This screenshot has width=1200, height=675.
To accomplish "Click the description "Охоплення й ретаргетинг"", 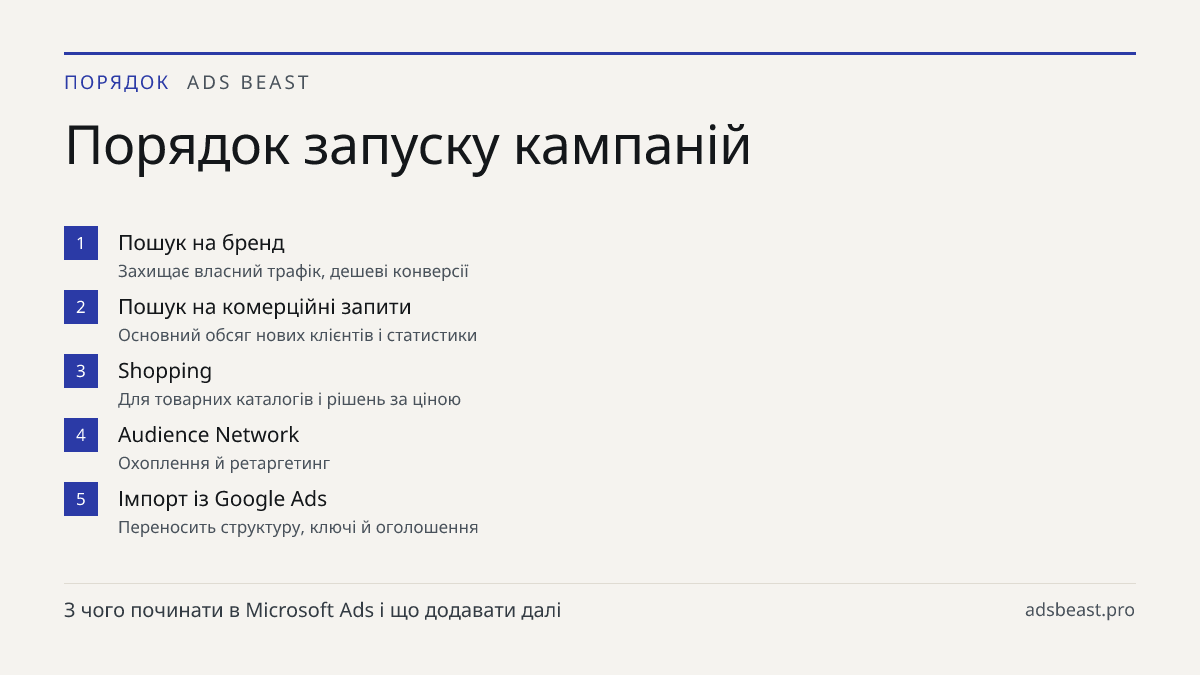I will click(224, 464).
